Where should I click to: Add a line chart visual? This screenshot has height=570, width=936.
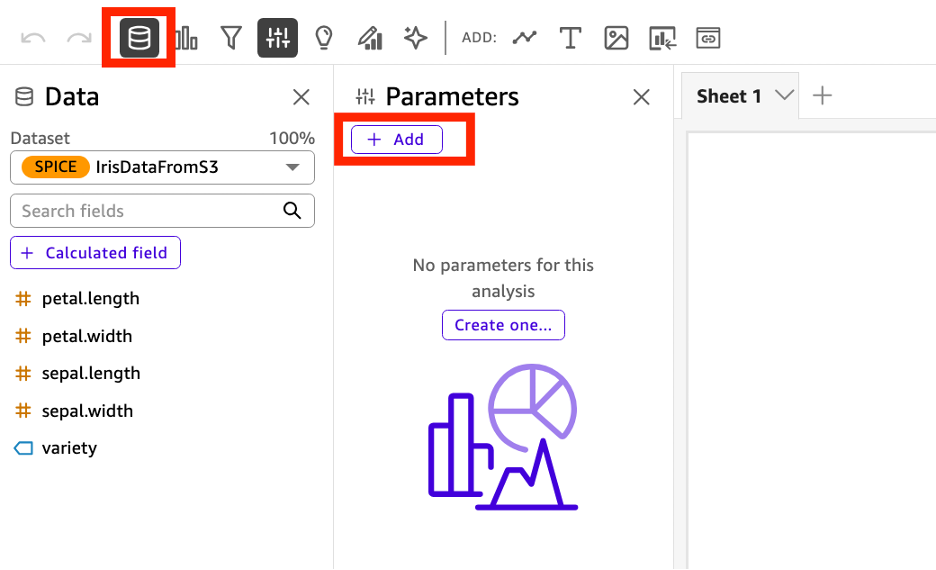(x=525, y=39)
